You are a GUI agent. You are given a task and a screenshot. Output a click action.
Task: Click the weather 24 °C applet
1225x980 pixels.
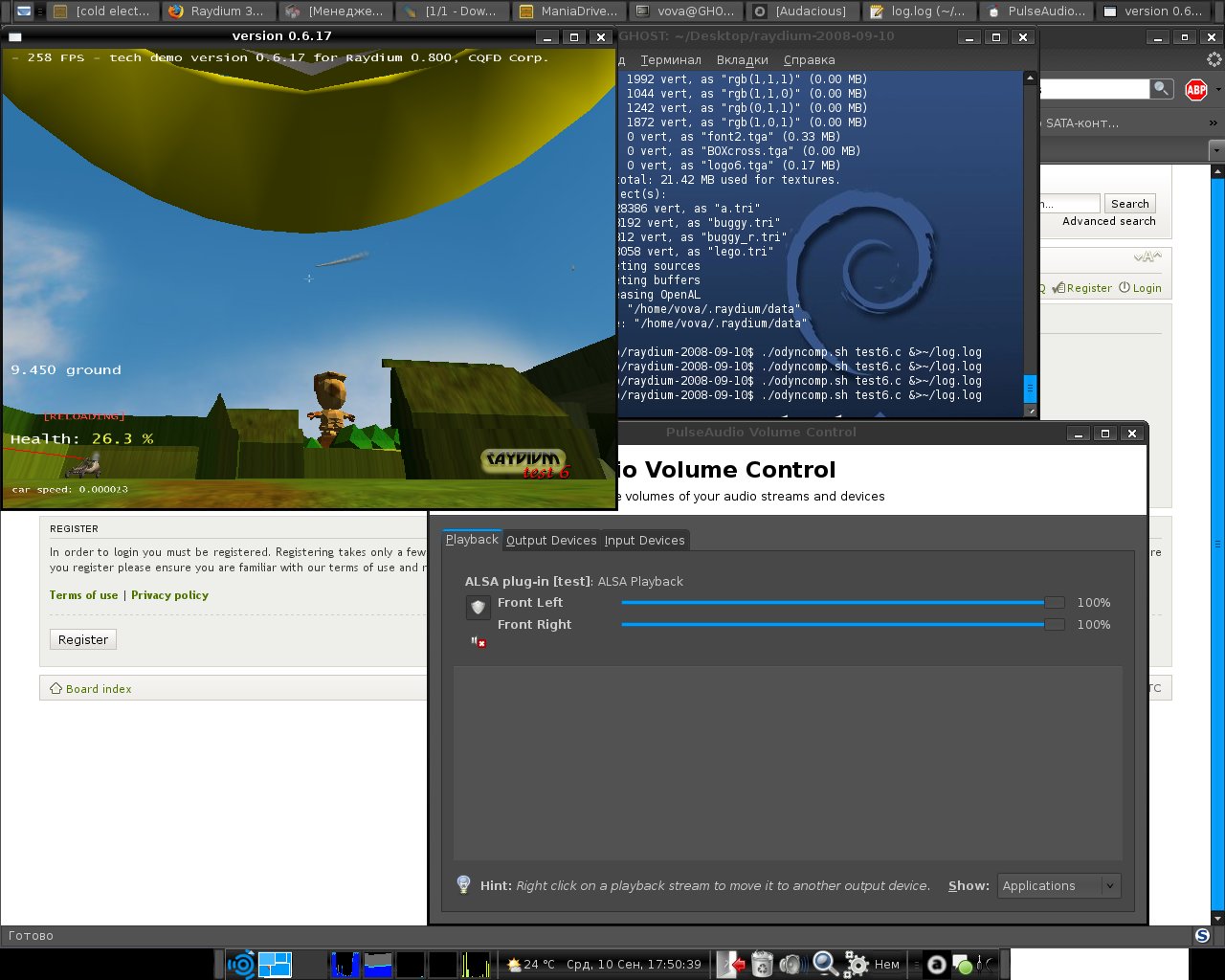tap(531, 965)
